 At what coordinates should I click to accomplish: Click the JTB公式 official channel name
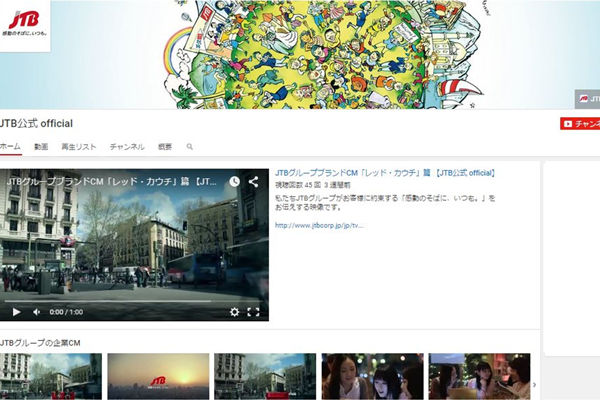(x=36, y=124)
